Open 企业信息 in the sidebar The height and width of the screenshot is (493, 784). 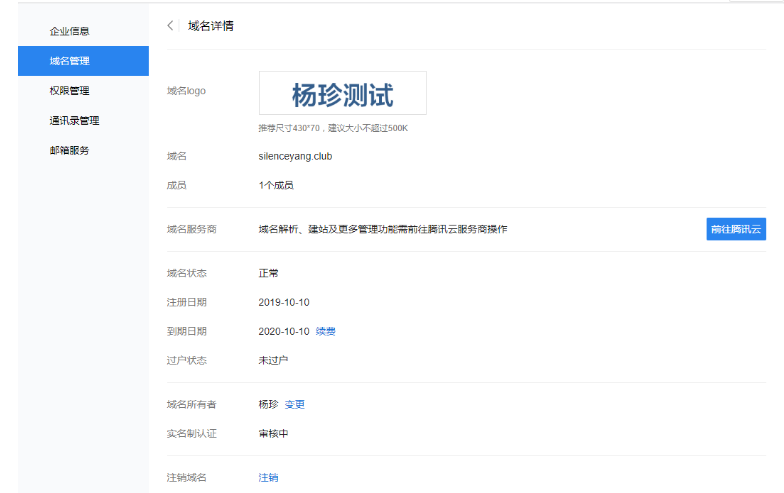coord(69,31)
